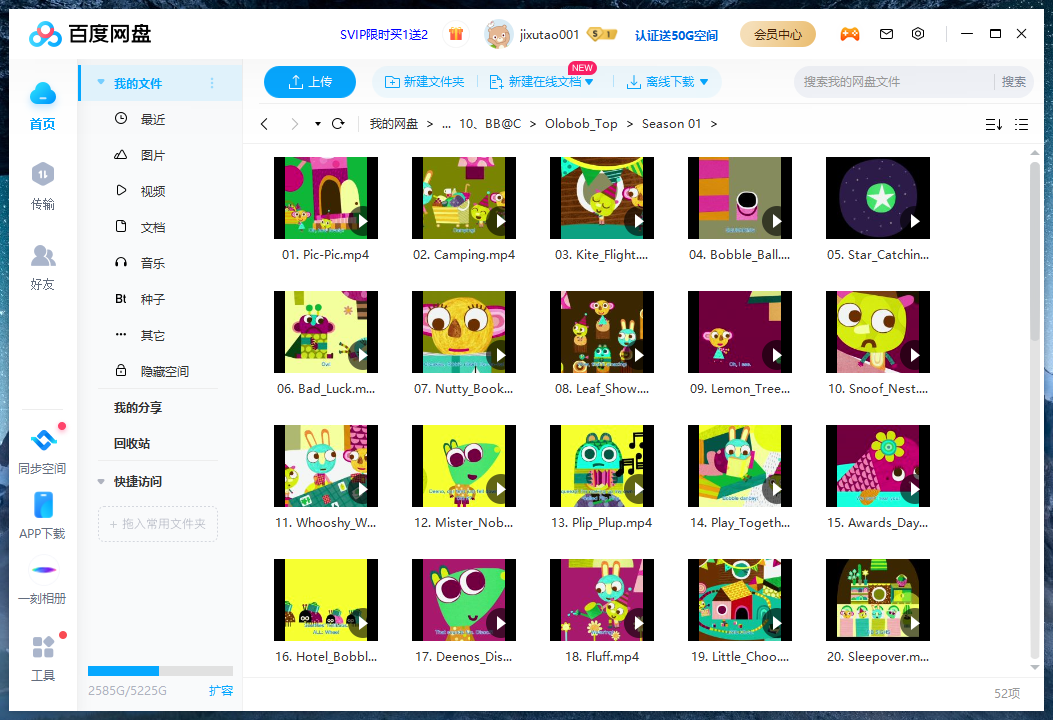Expand the collapsed '...' breadcrumb path
The image size is (1053, 720).
coord(447,124)
